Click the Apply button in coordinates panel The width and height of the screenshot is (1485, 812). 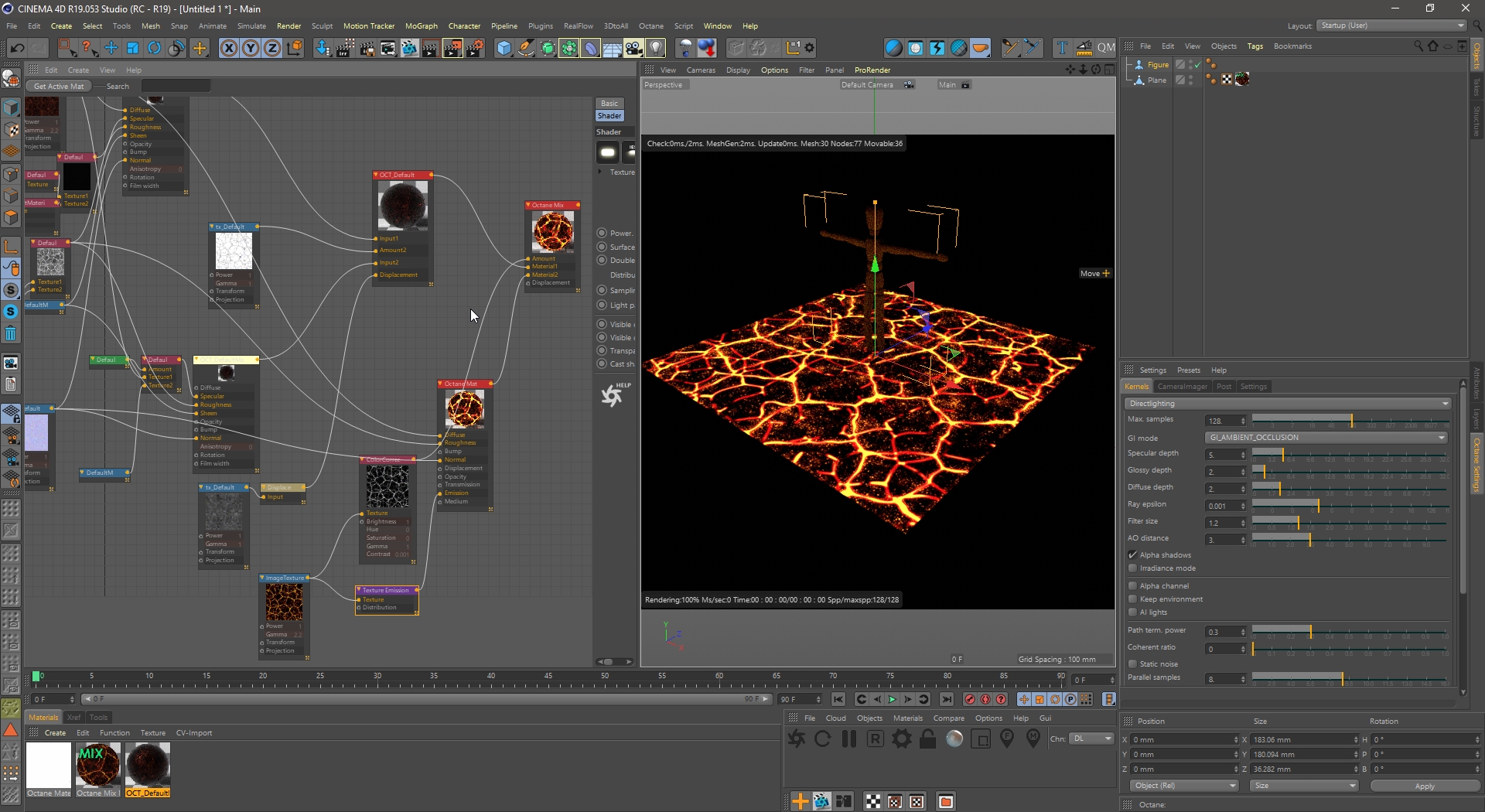coord(1424,786)
